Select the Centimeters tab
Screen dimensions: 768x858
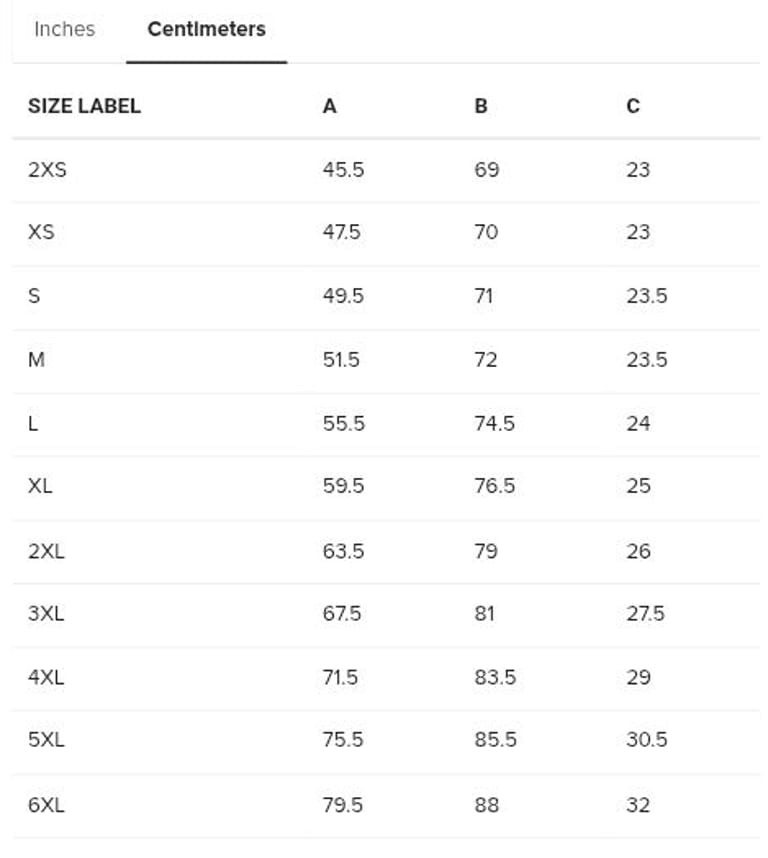point(206,29)
